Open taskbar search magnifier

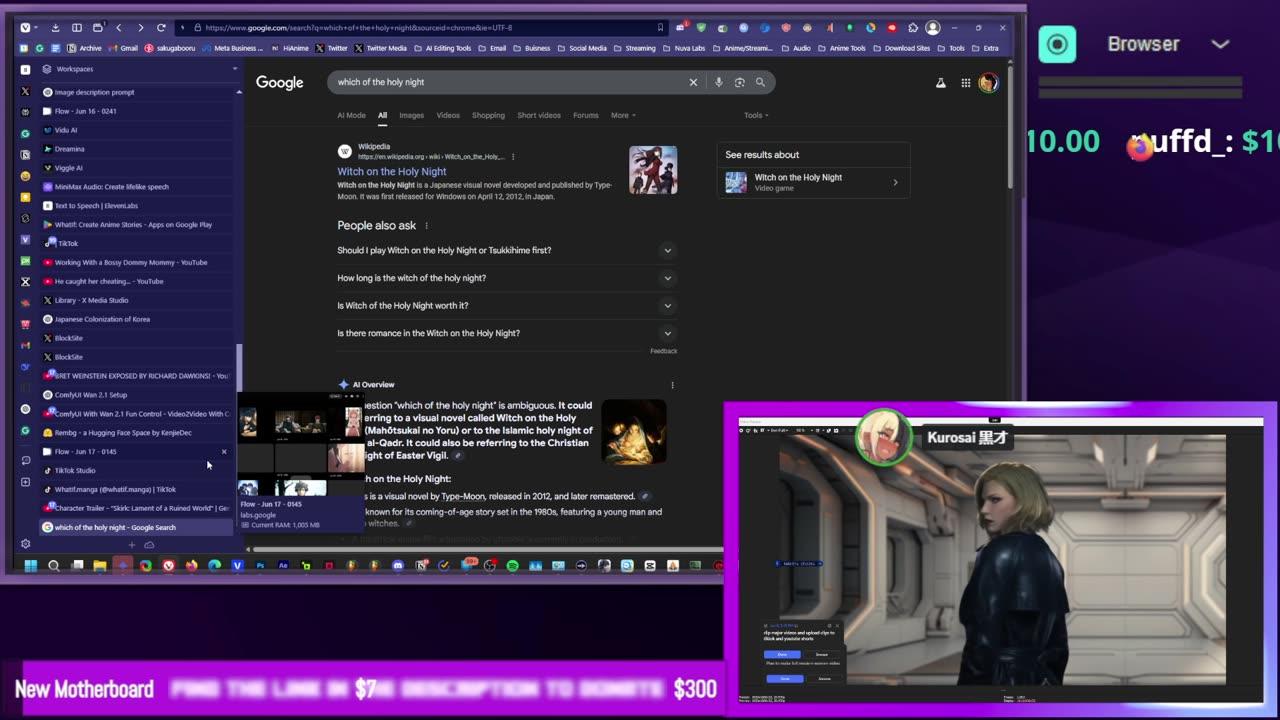[x=54, y=566]
